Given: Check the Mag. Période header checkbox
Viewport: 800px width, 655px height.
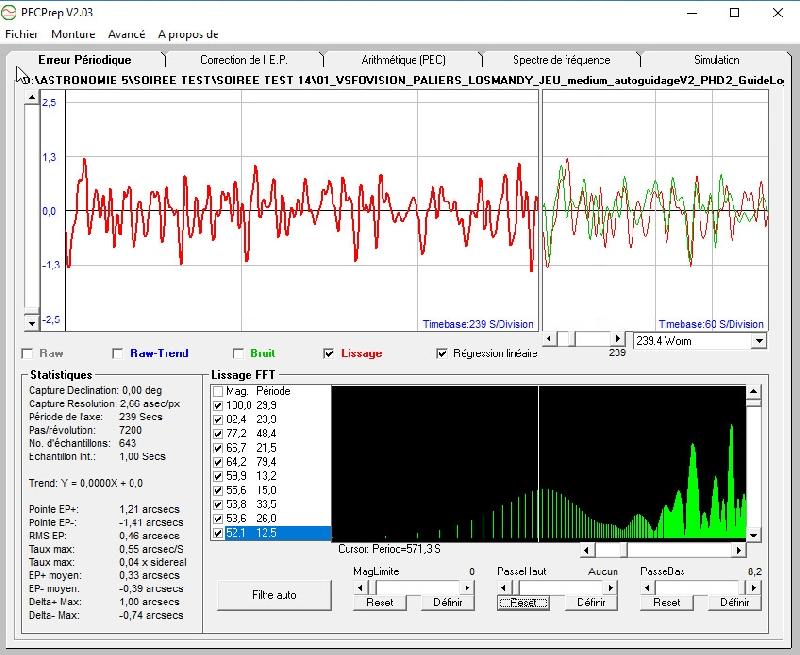Looking at the screenshot, I should 218,391.
